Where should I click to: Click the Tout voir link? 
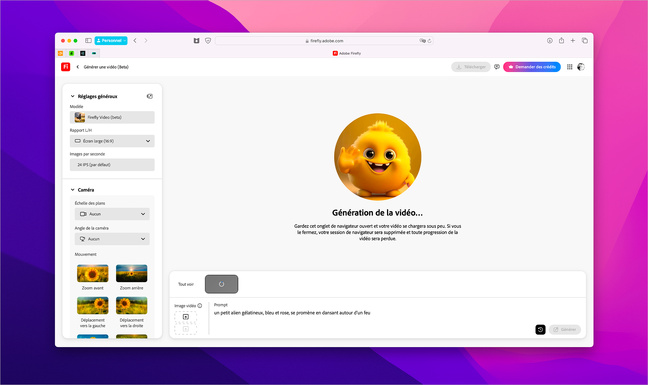click(186, 284)
